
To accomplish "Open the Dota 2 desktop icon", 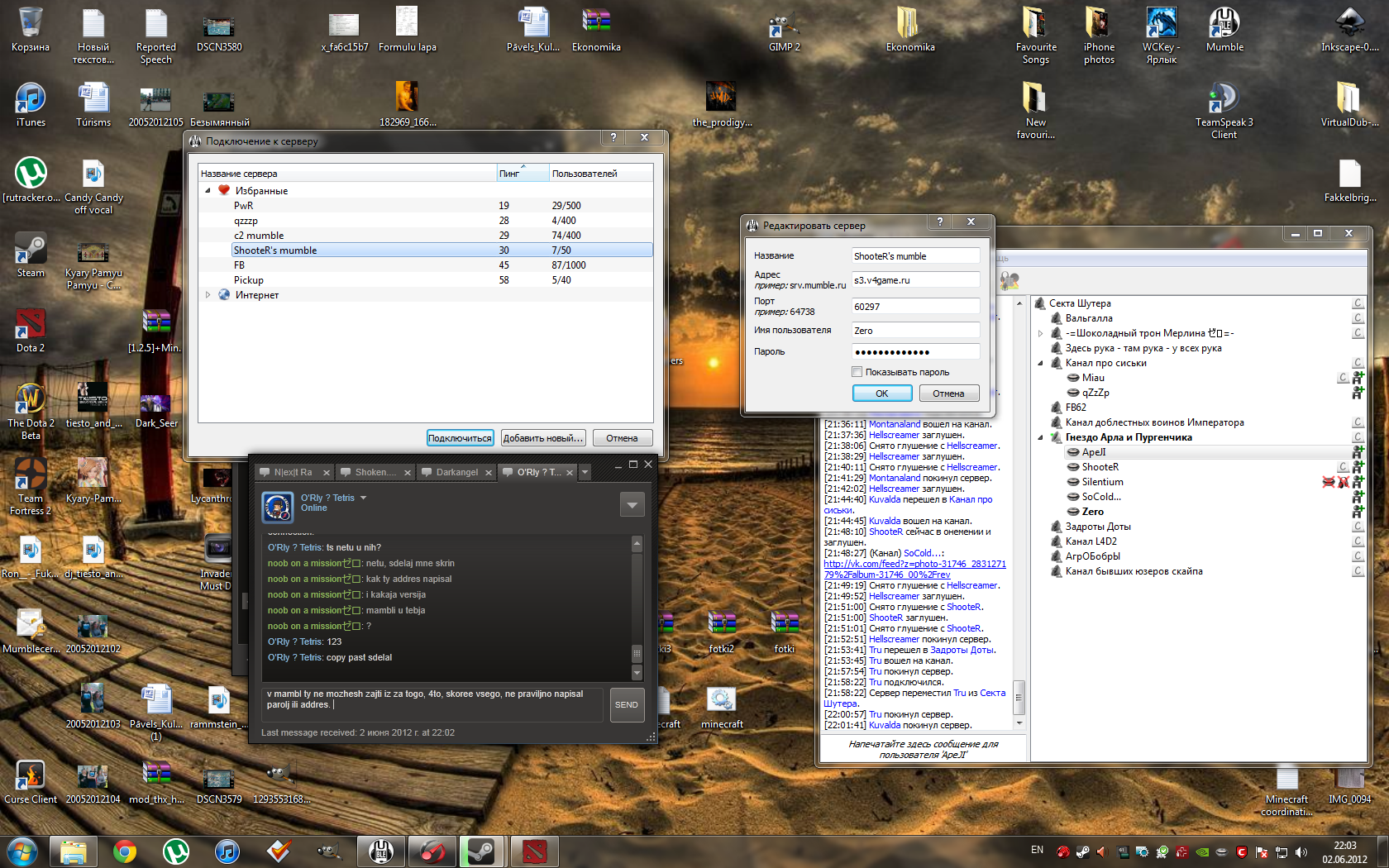I will click(31, 325).
